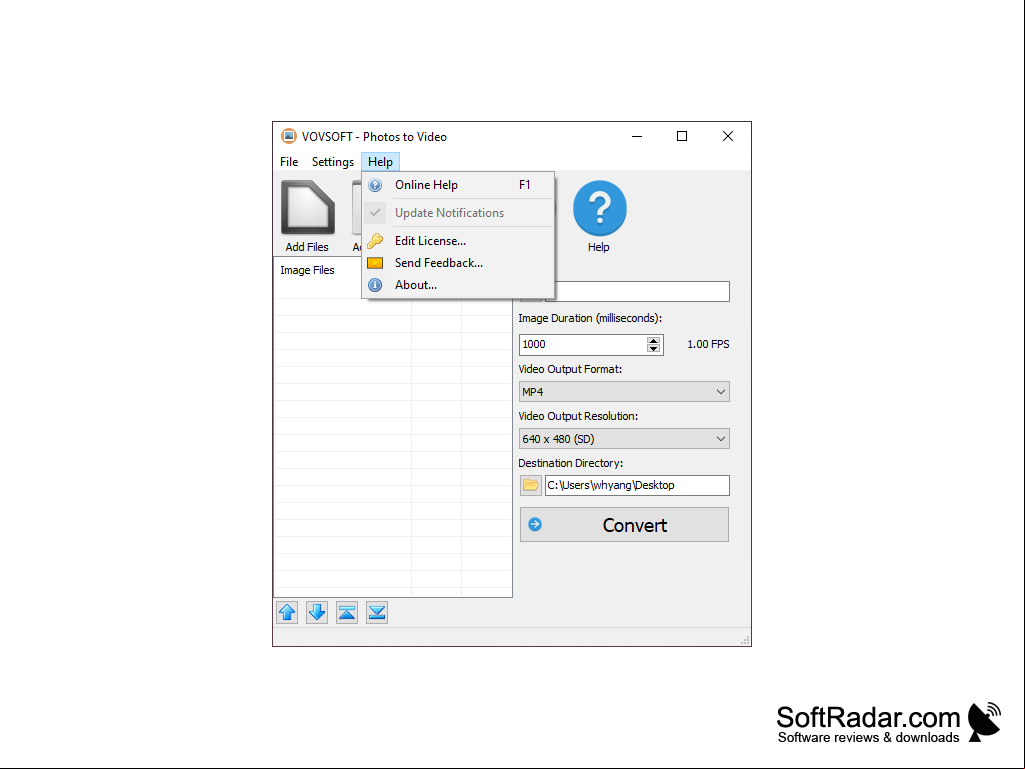Viewport: 1025px width, 769px height.
Task: Toggle the Update Notifications checkmark
Action: (375, 213)
